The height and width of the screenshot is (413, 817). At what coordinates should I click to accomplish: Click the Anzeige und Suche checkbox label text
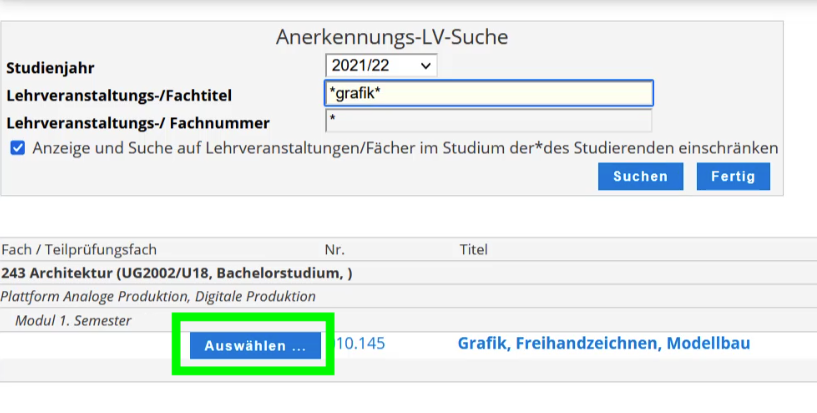[x=405, y=148]
